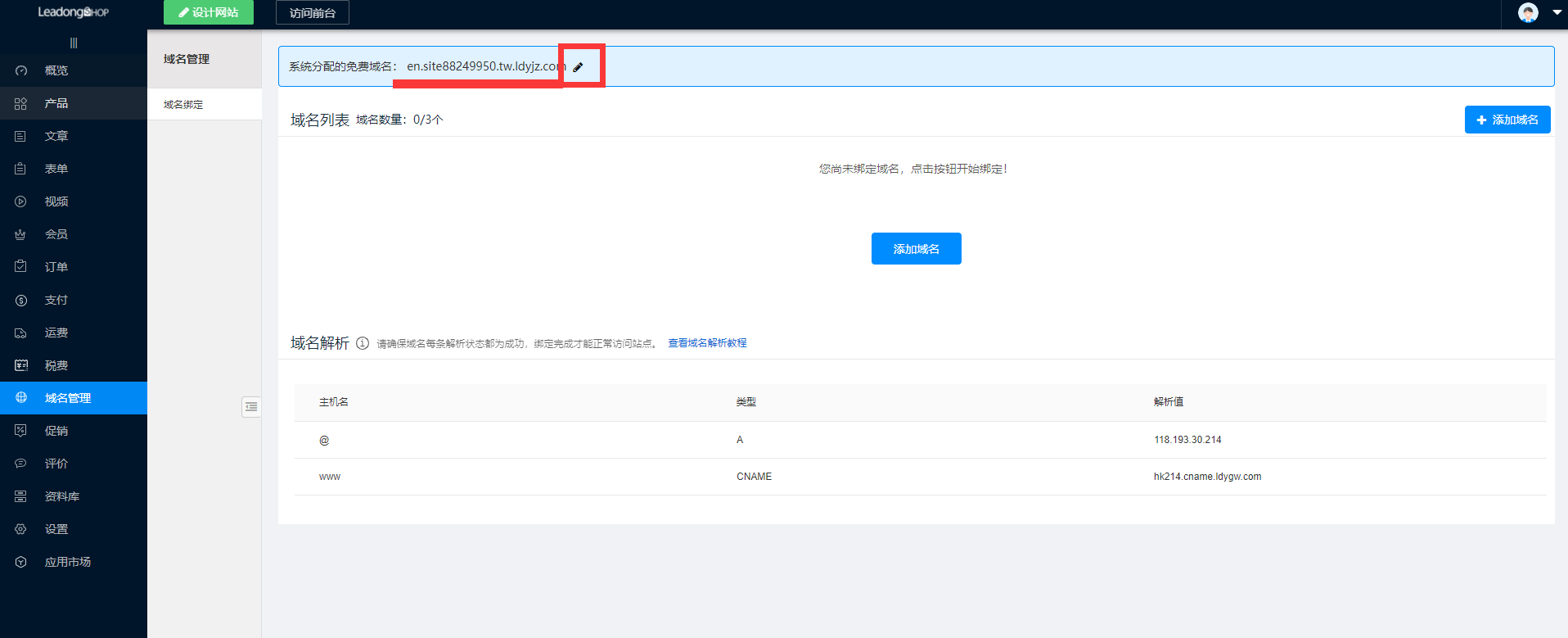The height and width of the screenshot is (638, 1568).
Task: Open the 设置 settings menu
Action: [x=56, y=529]
